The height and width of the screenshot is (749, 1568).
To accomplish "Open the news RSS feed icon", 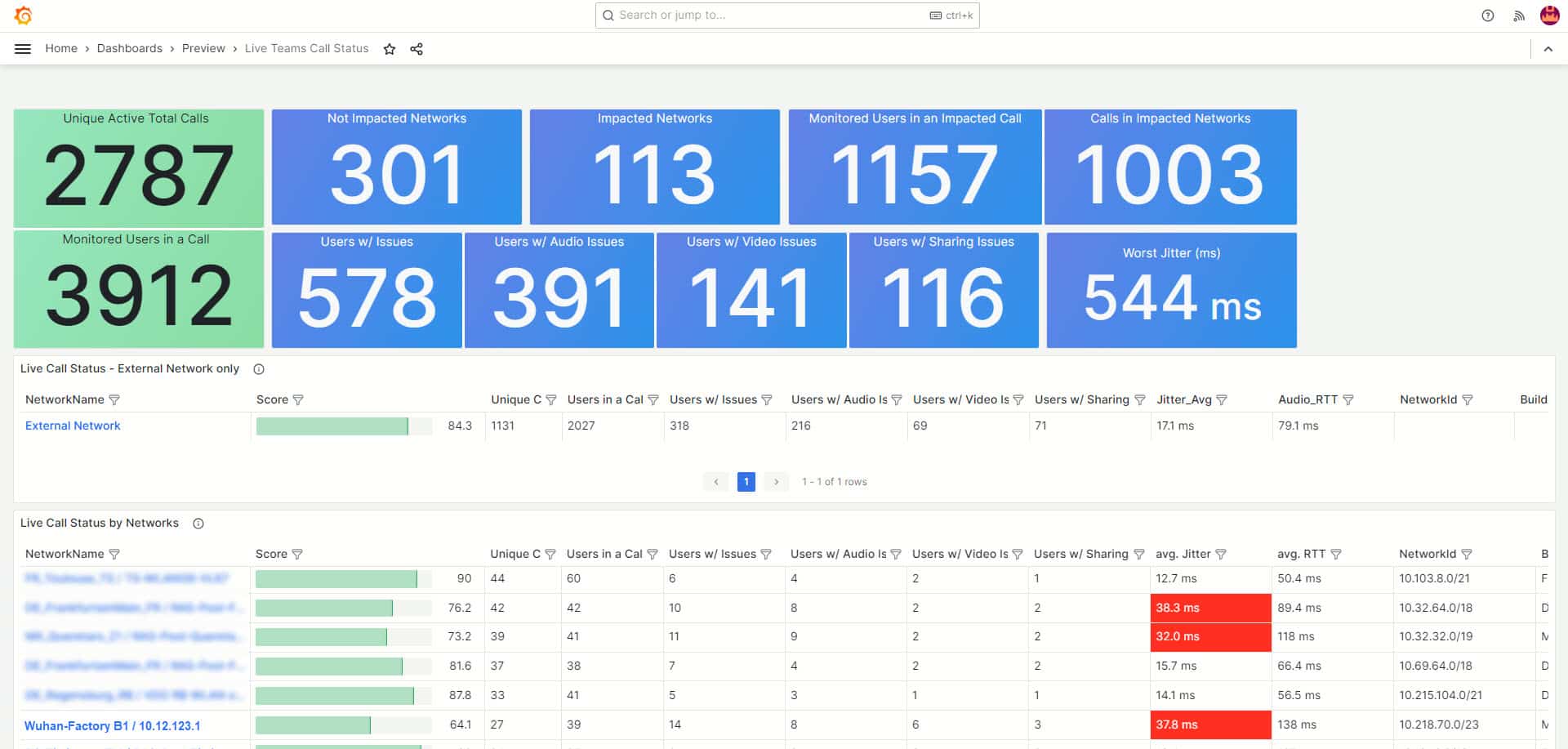I will (1518, 16).
